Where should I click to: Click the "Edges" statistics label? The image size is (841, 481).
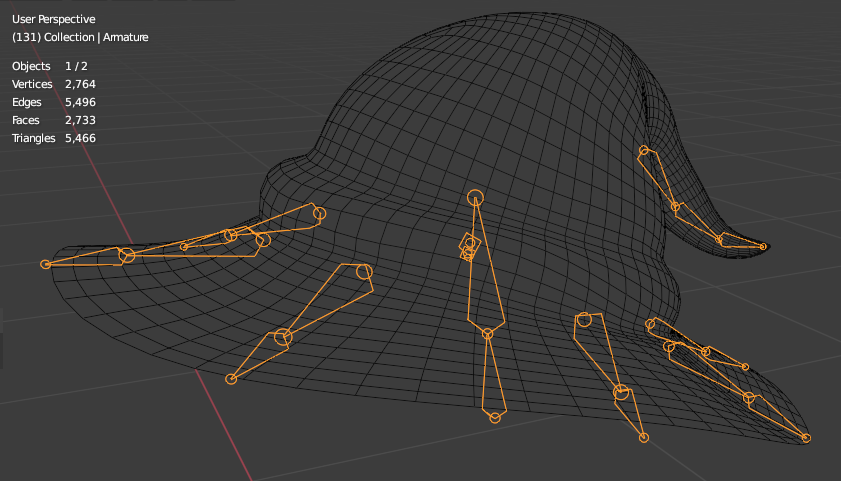tap(27, 102)
